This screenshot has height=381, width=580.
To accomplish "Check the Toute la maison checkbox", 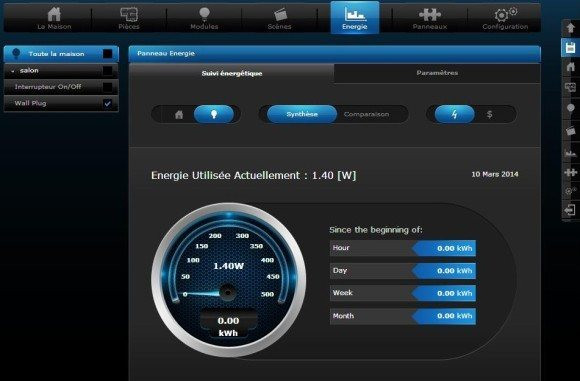I will [x=107, y=54].
